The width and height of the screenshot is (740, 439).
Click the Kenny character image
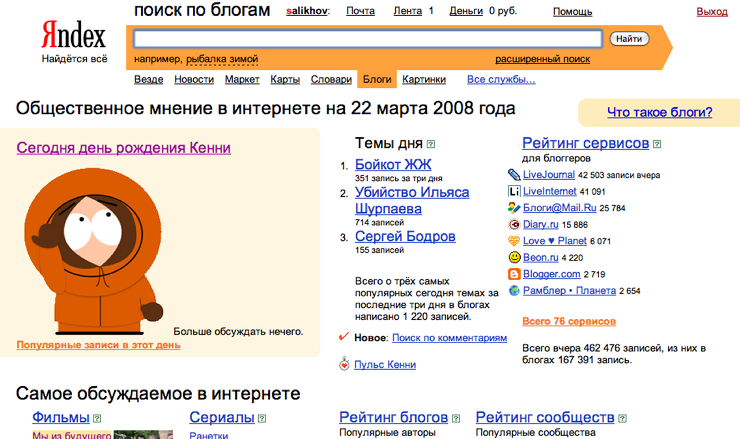(x=93, y=250)
